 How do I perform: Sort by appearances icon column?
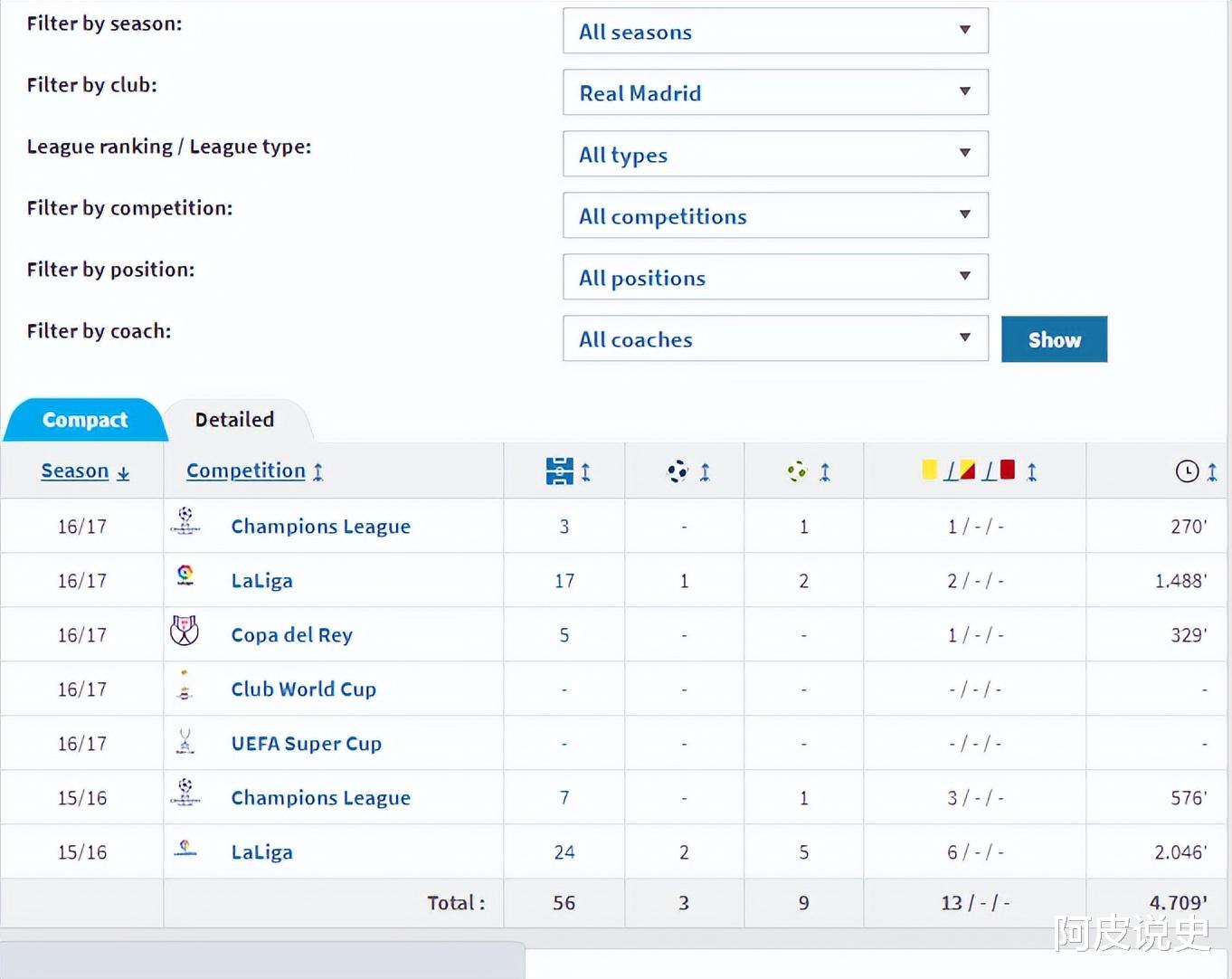click(568, 471)
